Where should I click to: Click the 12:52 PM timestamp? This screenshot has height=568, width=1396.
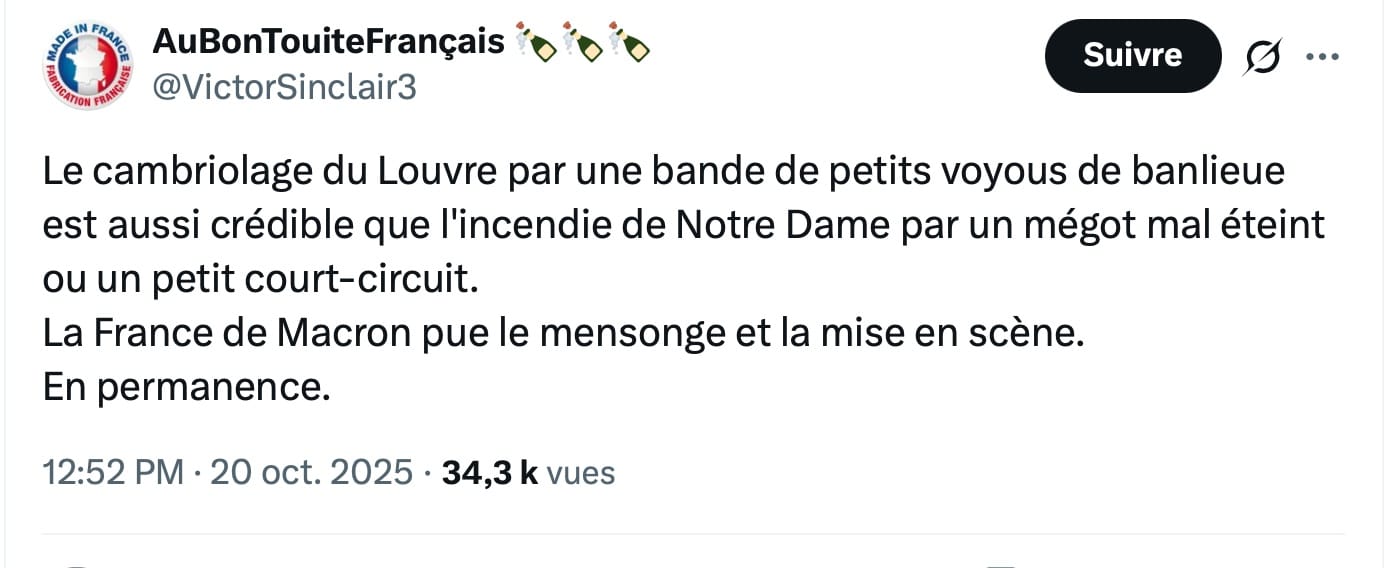coord(113,472)
